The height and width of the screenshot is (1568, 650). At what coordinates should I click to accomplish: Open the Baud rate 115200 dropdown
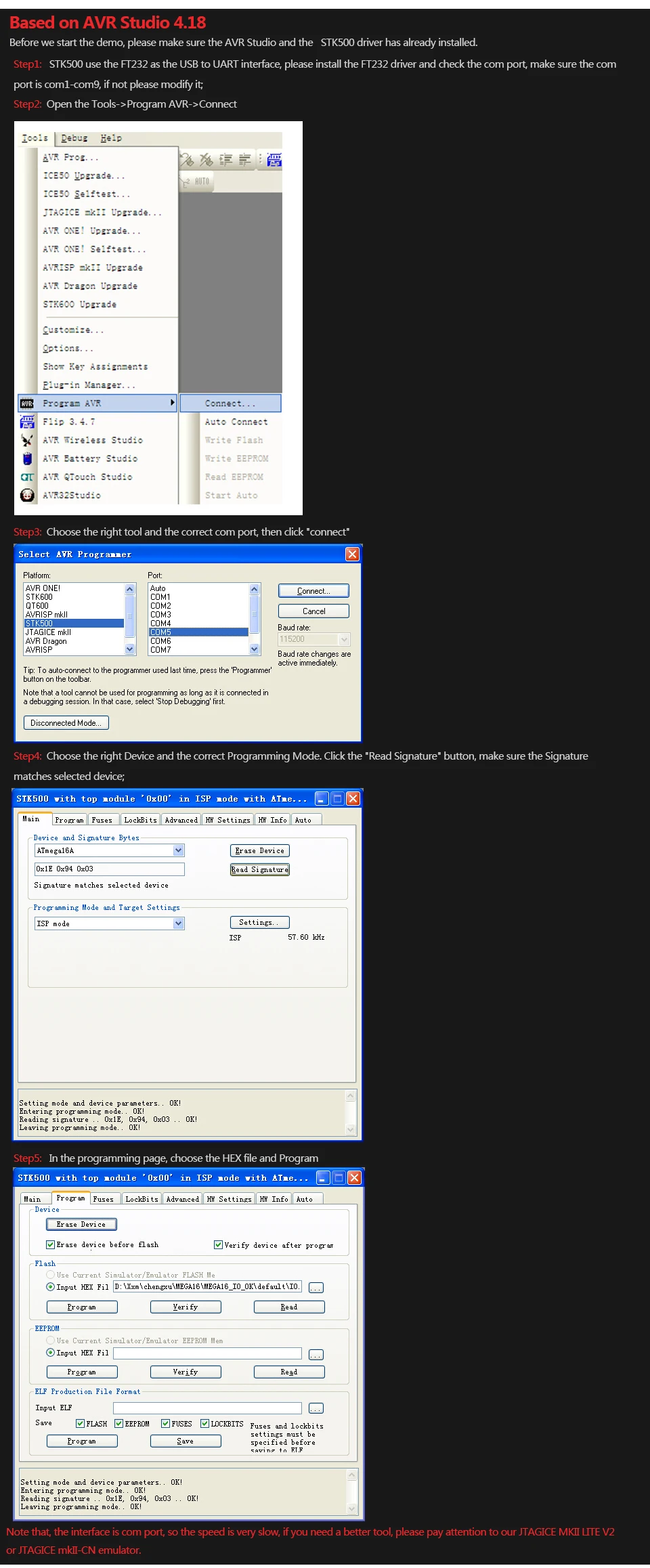tap(344, 639)
